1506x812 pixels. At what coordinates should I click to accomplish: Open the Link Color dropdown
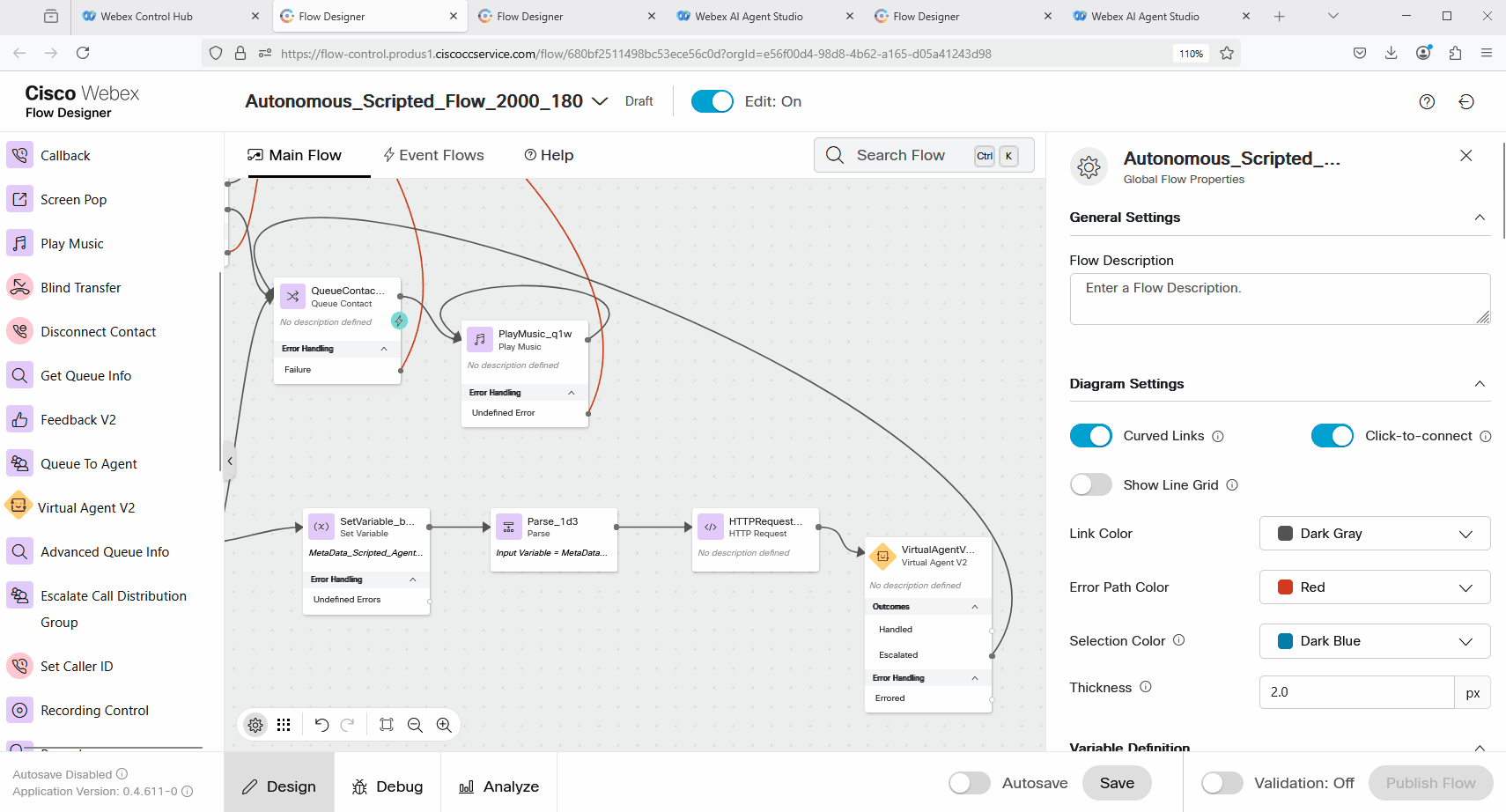pos(1374,534)
